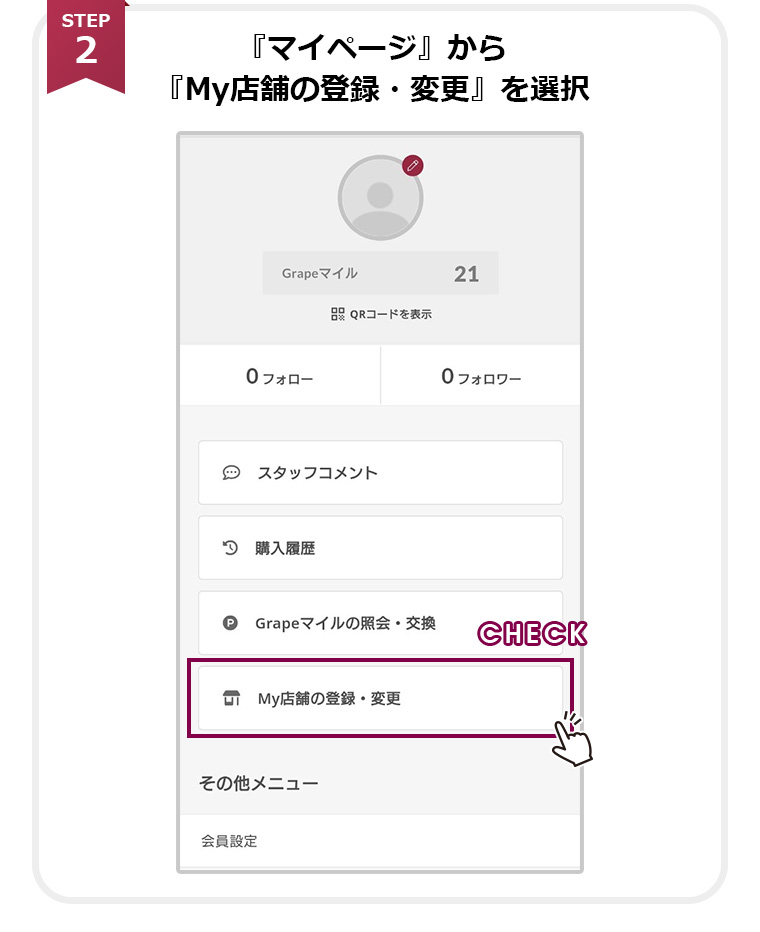Click the CHECK callout label
The width and height of the screenshot is (760, 932).
pyautogui.click(x=532, y=634)
